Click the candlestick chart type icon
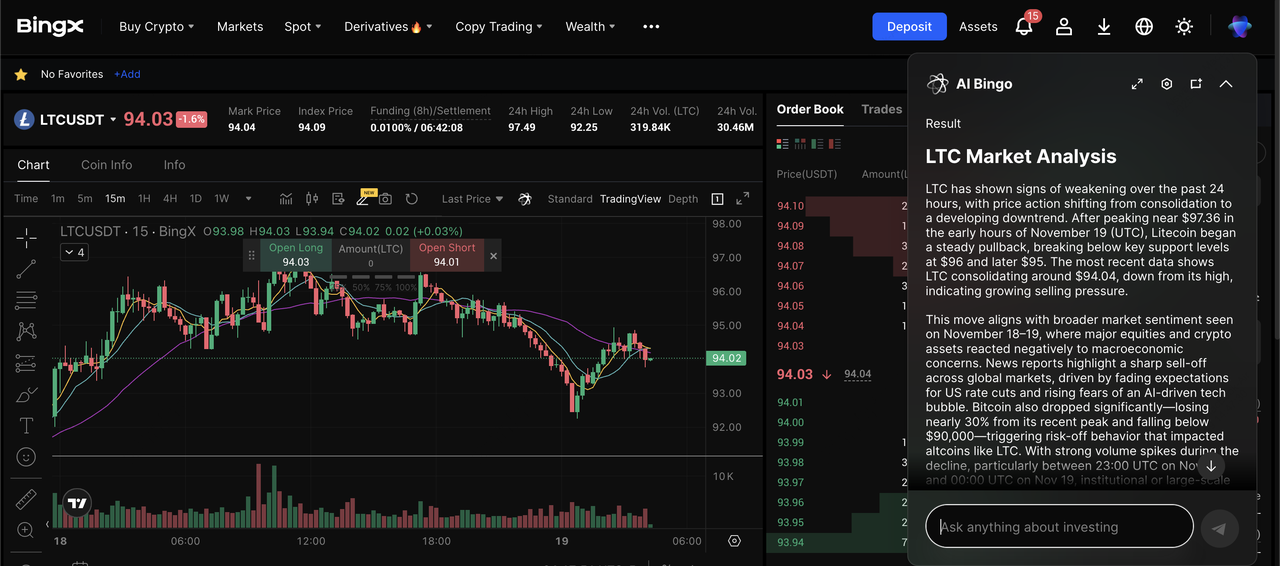Viewport: 1280px width, 566px height. coord(312,199)
